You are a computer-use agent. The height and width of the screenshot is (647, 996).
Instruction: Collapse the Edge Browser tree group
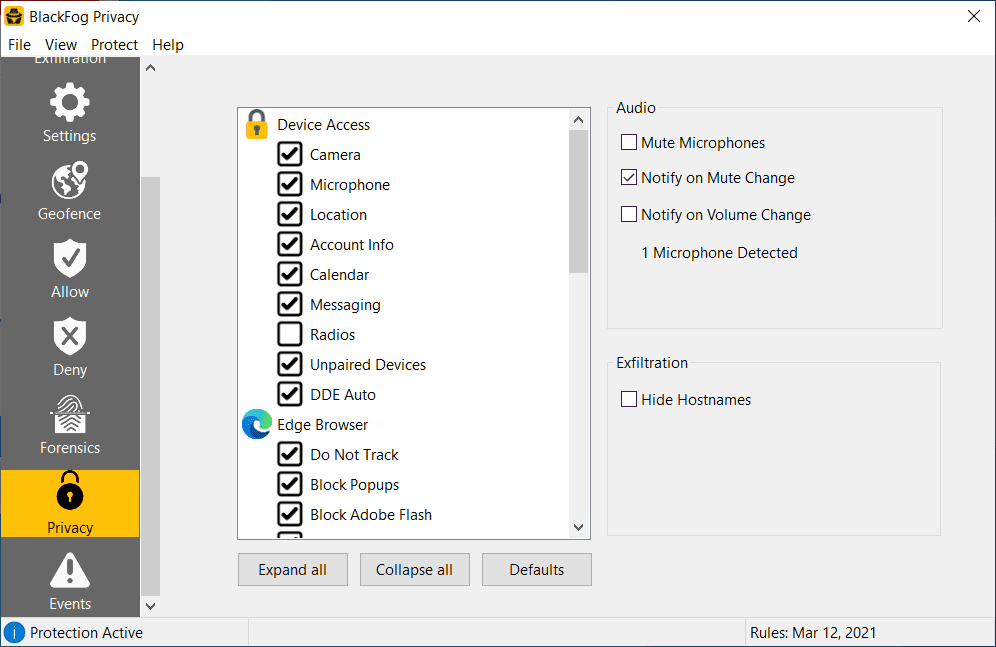[257, 424]
